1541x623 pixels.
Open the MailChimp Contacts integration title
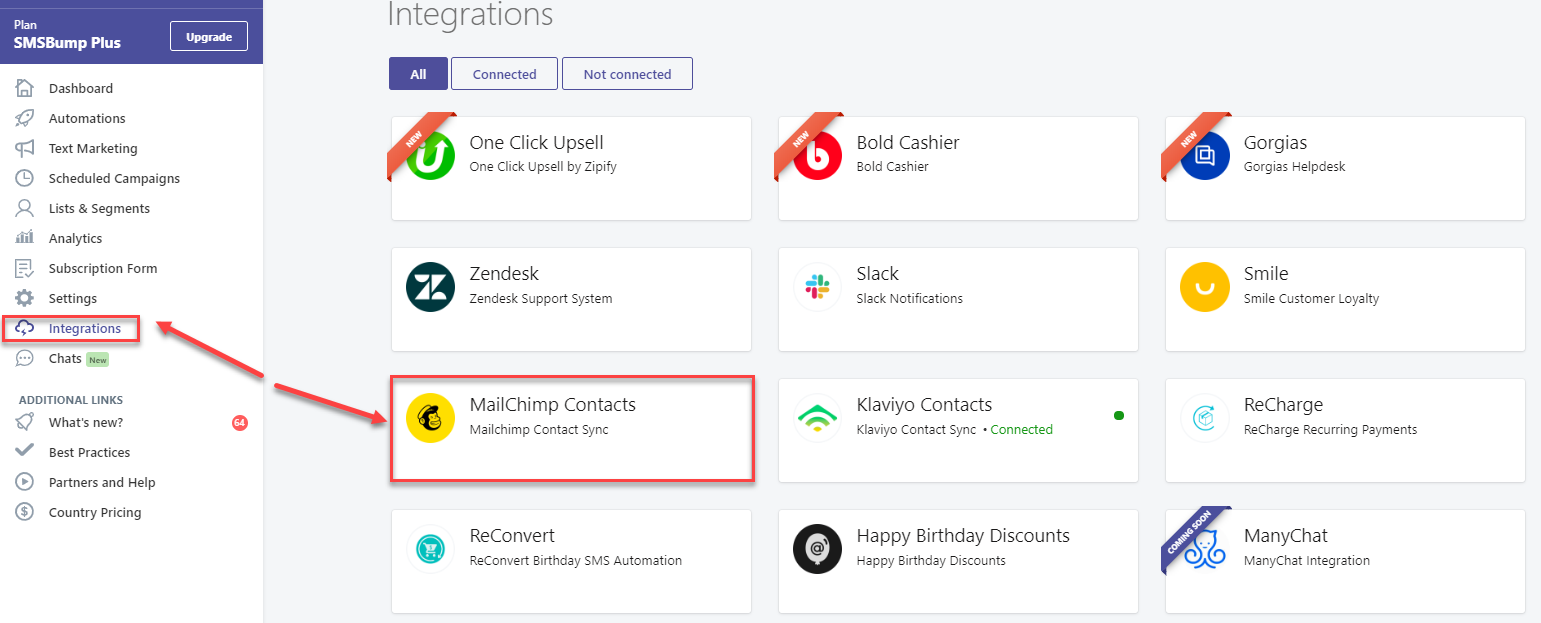[x=552, y=405]
